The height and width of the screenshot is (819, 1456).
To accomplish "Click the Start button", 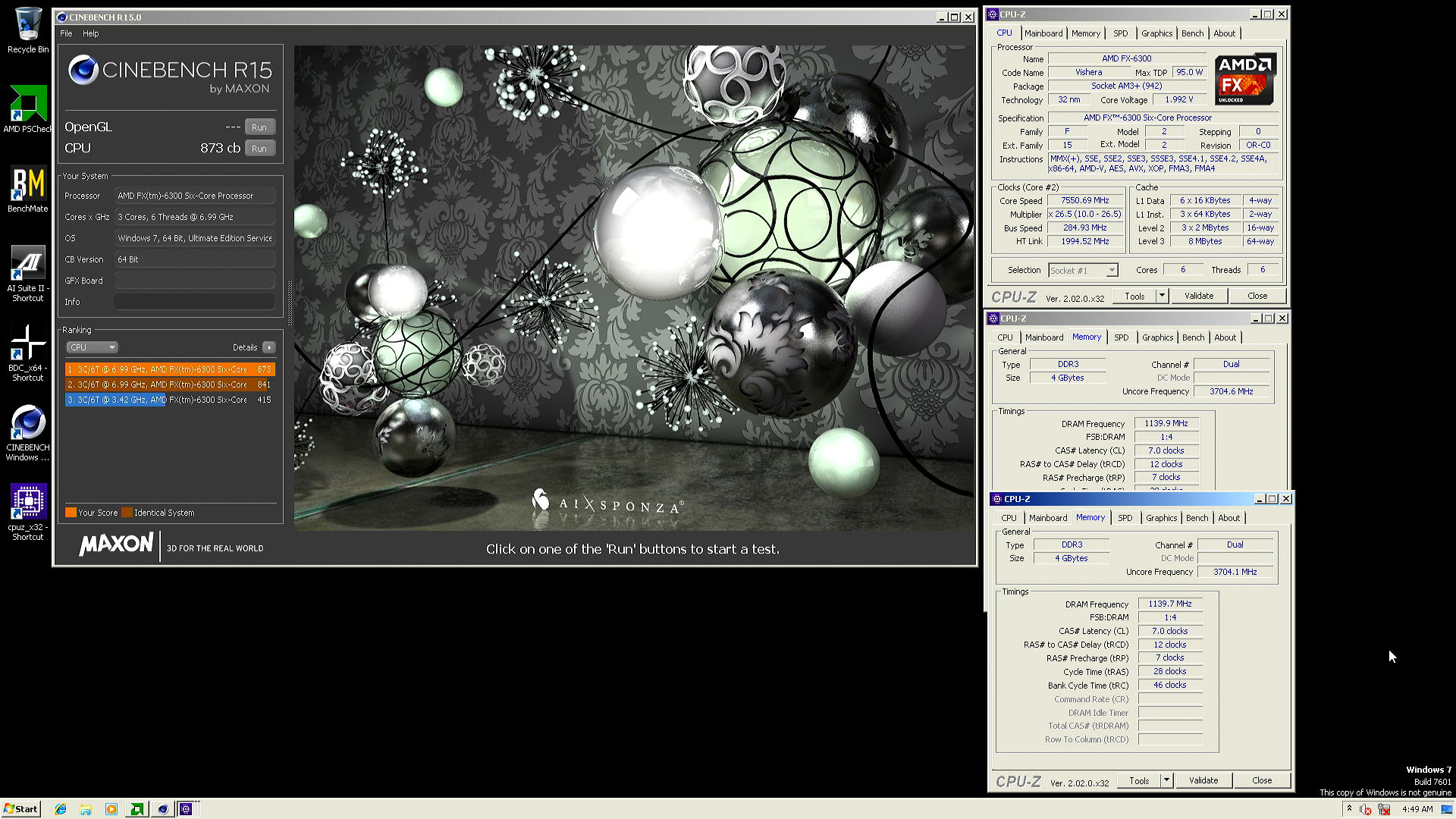I will (20, 809).
